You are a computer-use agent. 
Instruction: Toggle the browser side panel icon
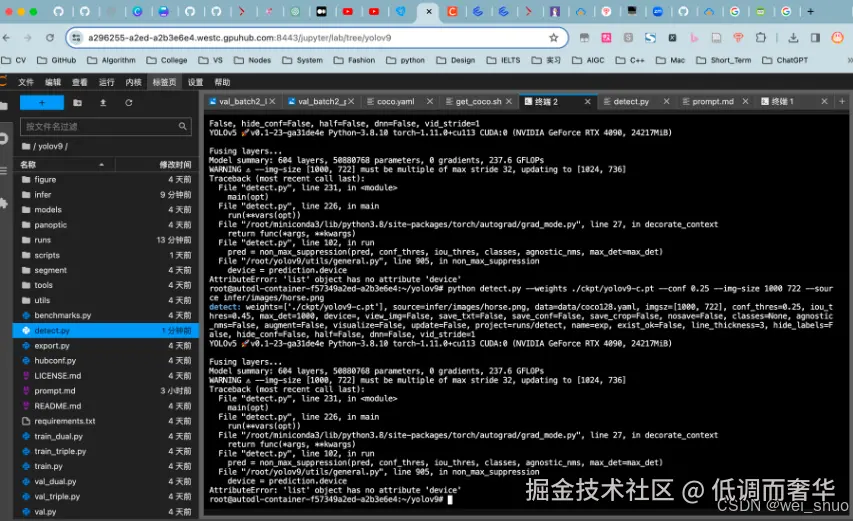click(x=815, y=38)
